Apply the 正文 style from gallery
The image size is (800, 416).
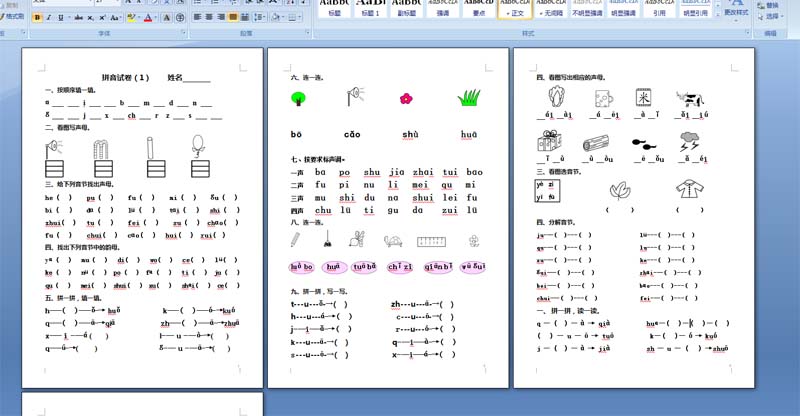[x=515, y=8]
